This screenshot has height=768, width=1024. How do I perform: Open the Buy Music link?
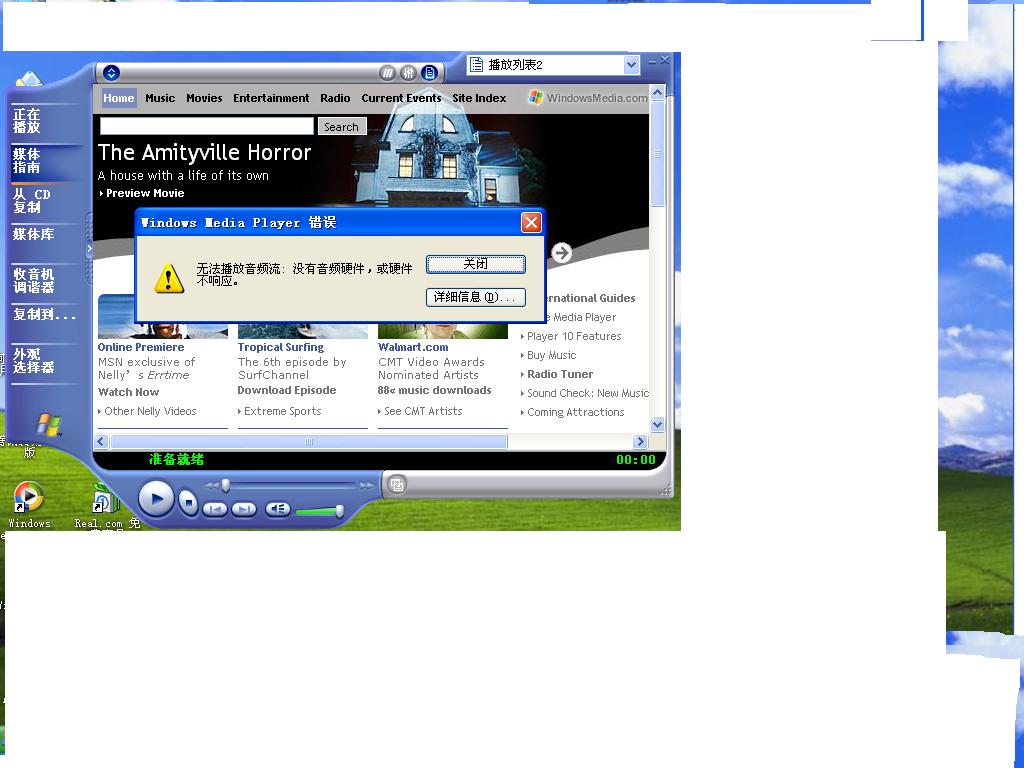point(551,355)
